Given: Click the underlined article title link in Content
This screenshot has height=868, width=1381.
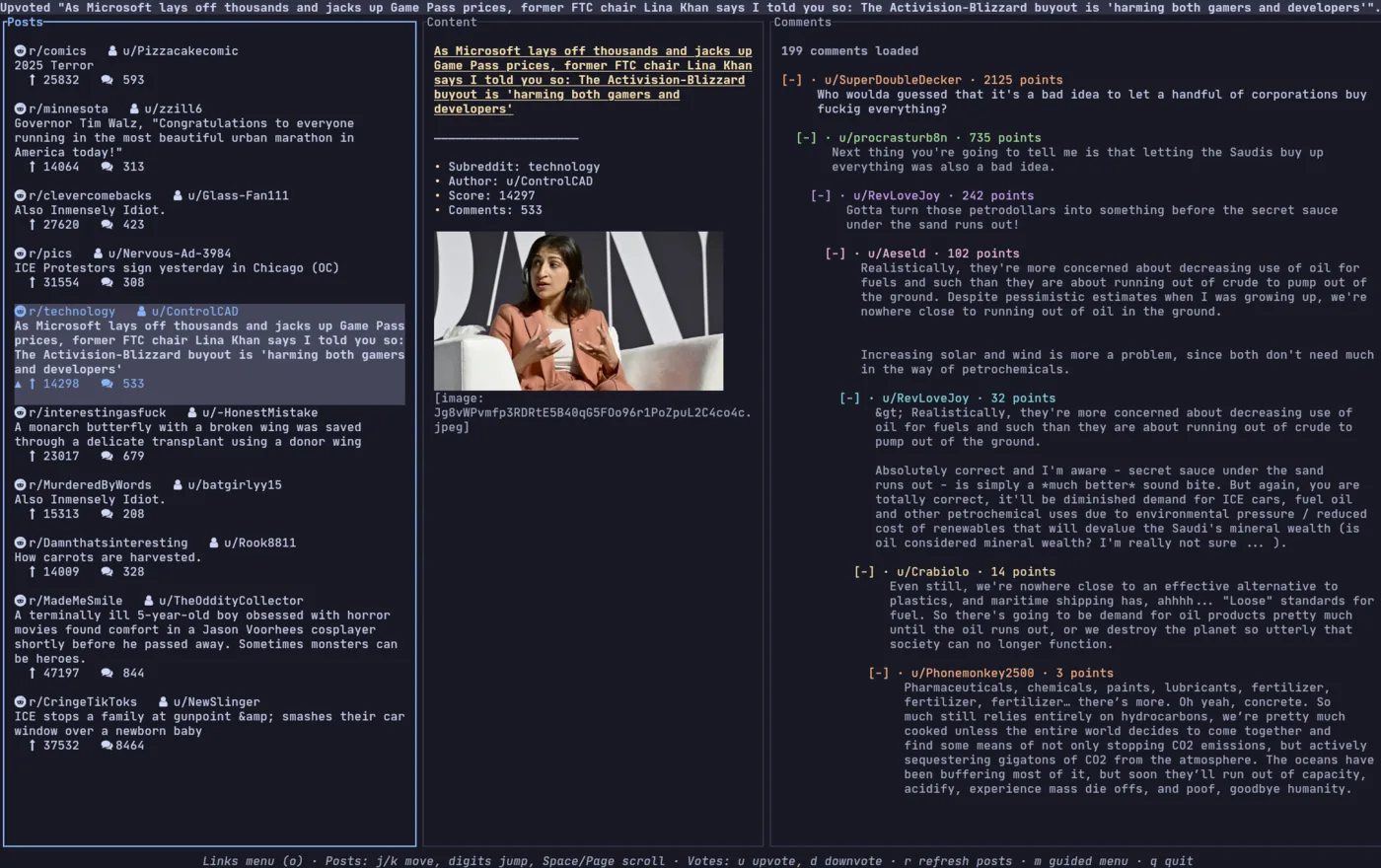Looking at the screenshot, I should (592, 80).
